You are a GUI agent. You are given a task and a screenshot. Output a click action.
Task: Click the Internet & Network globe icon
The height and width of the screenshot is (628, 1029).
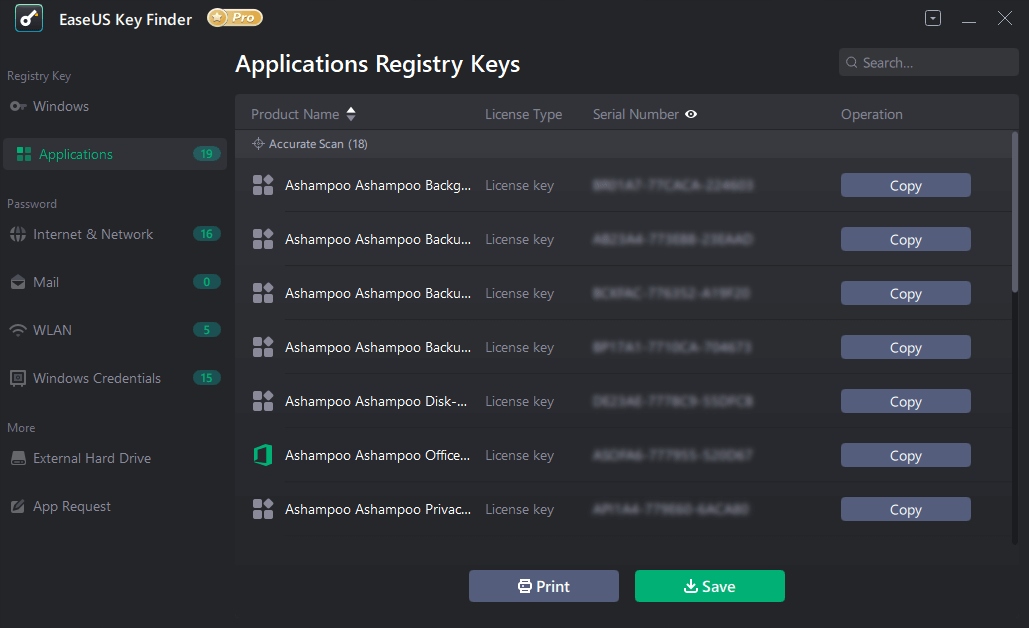tap(17, 234)
